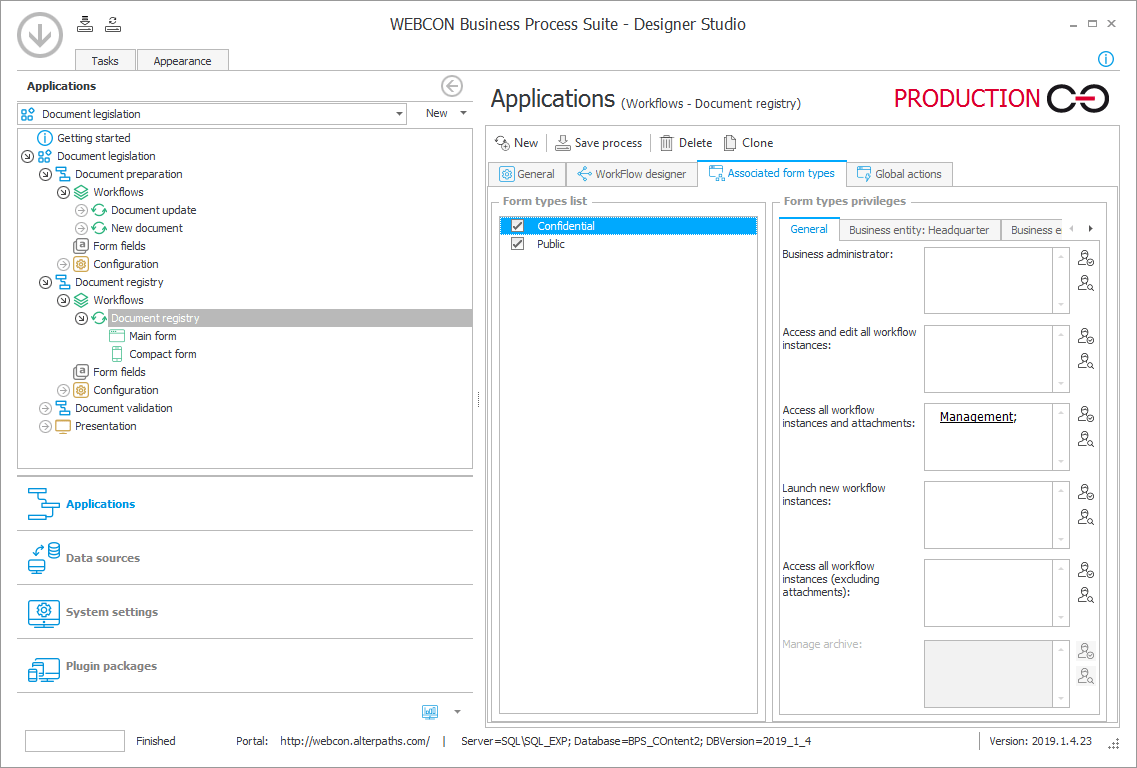The width and height of the screenshot is (1137, 768).
Task: Click the Applications section icon in sidebar
Action: 44,504
